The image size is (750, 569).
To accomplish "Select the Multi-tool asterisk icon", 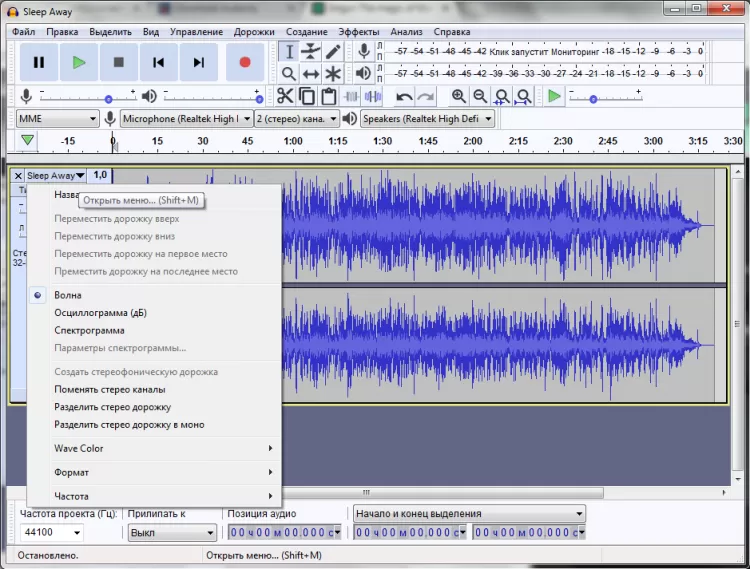I will pyautogui.click(x=333, y=74).
